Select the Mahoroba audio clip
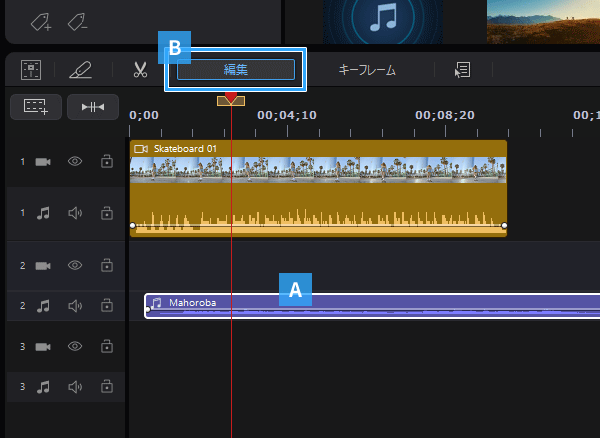This screenshot has width=600, height=438. pos(372,306)
